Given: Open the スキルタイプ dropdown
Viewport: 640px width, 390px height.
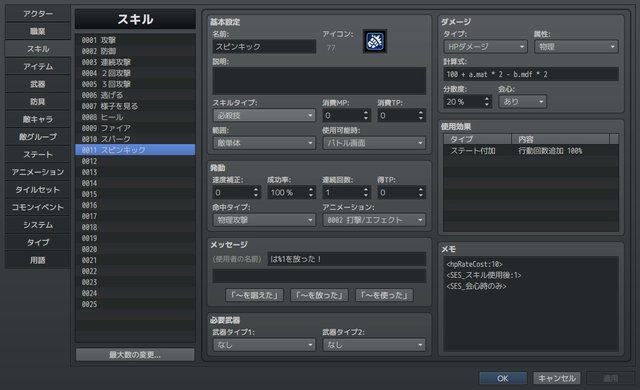Looking at the screenshot, I should [264, 115].
